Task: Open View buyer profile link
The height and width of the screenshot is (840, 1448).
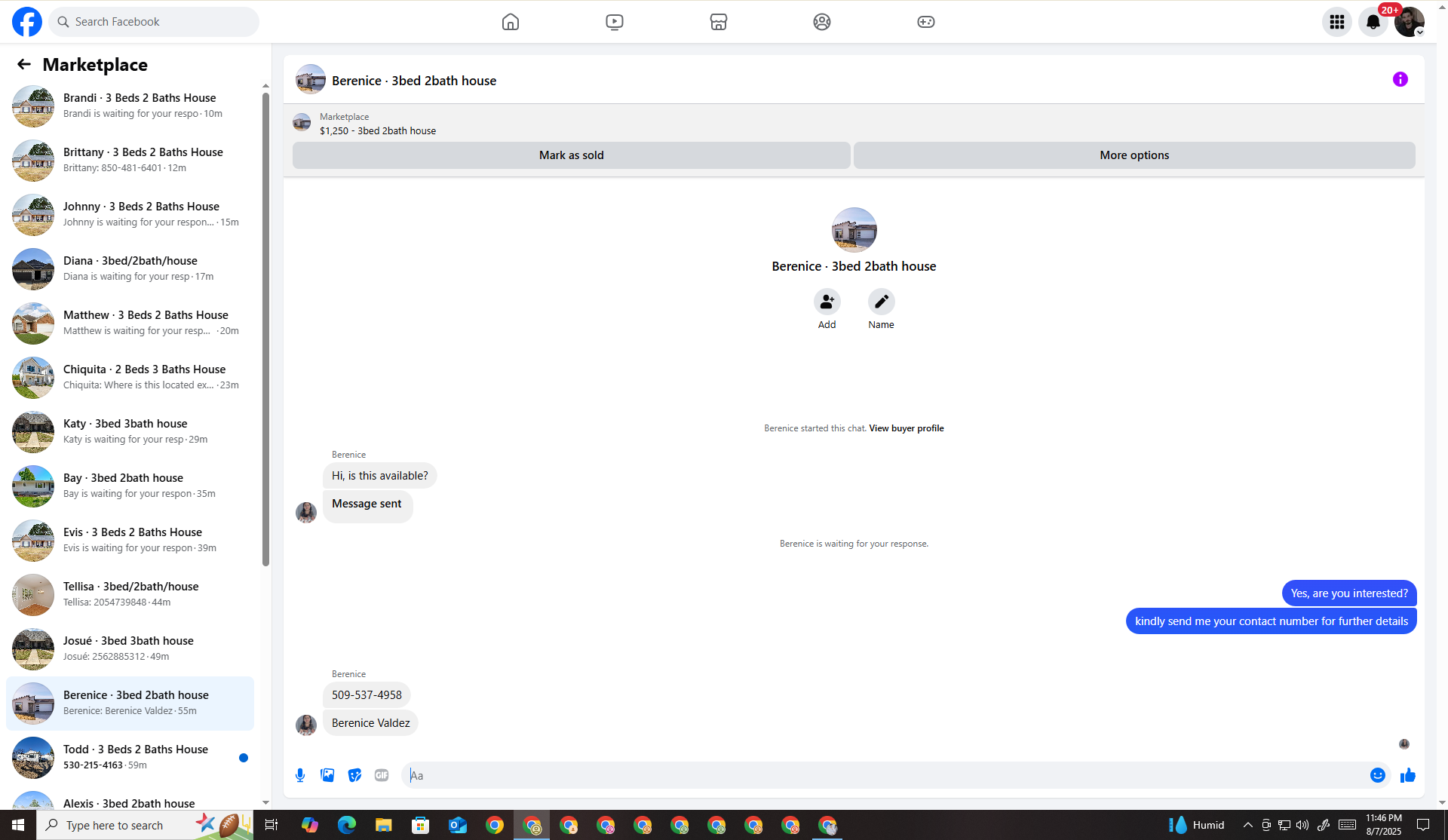Action: [906, 428]
